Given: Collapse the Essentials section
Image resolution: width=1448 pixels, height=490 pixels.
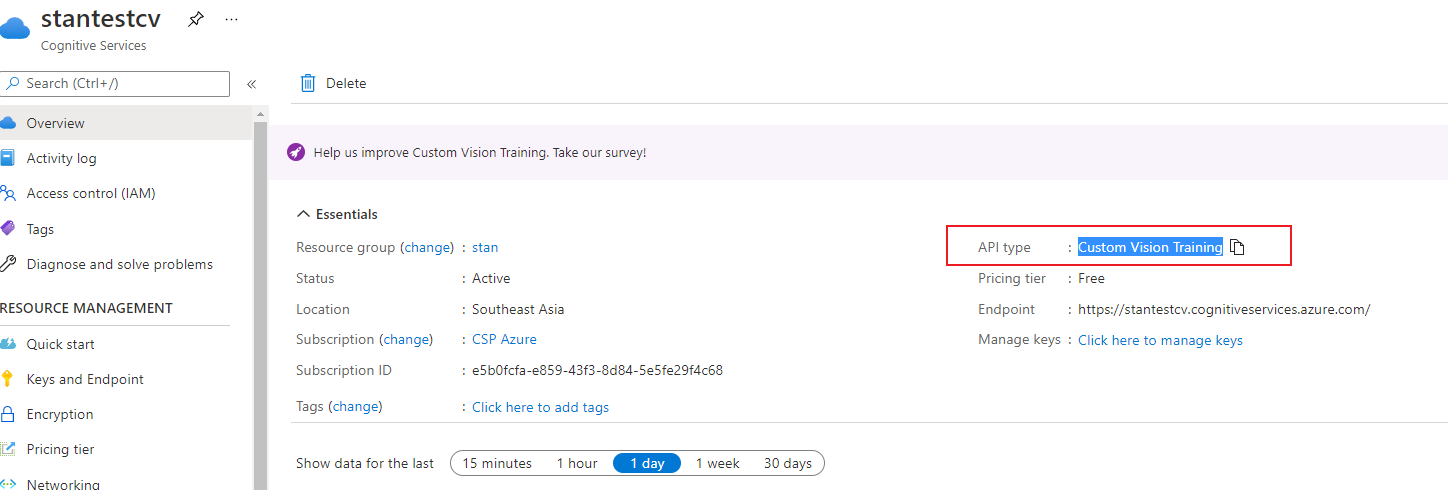Looking at the screenshot, I should click(x=337, y=214).
